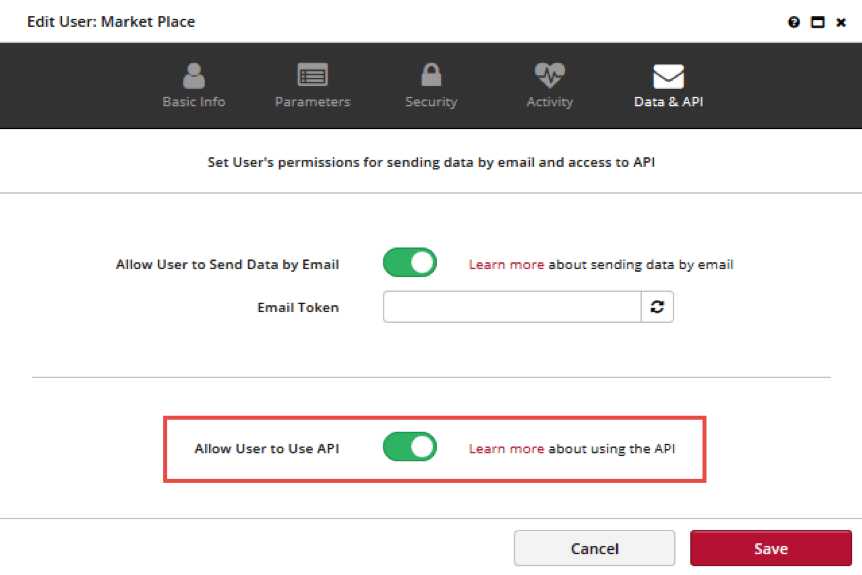This screenshot has width=862, height=575.
Task: Click the Cancel button
Action: click(x=594, y=548)
